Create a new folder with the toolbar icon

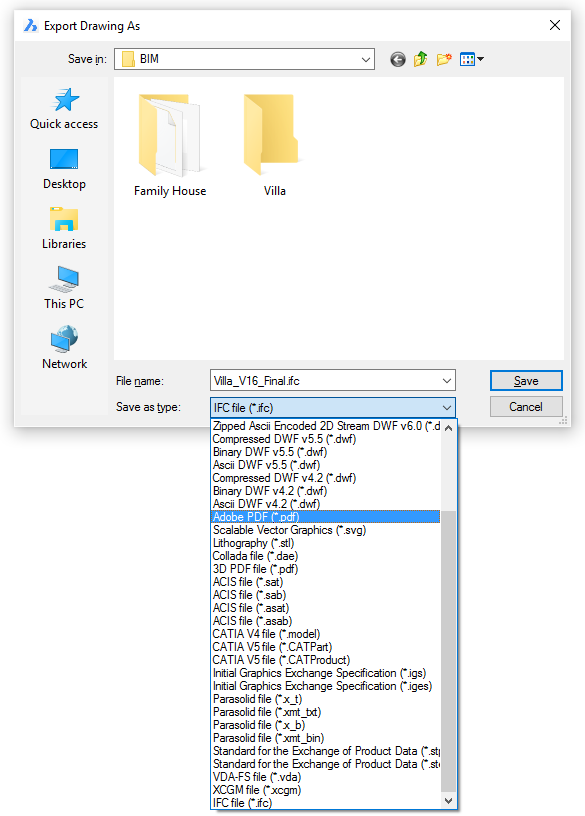coord(444,59)
